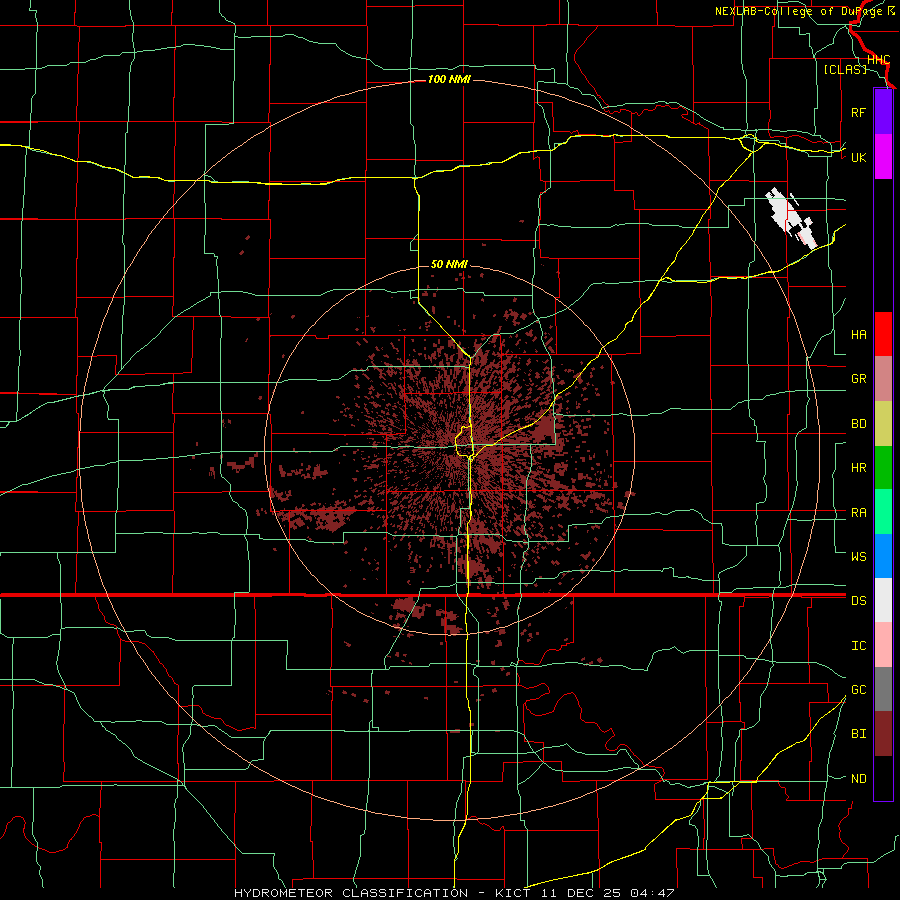Click the 'HA' legend label
The image size is (900, 900).
pos(858,335)
